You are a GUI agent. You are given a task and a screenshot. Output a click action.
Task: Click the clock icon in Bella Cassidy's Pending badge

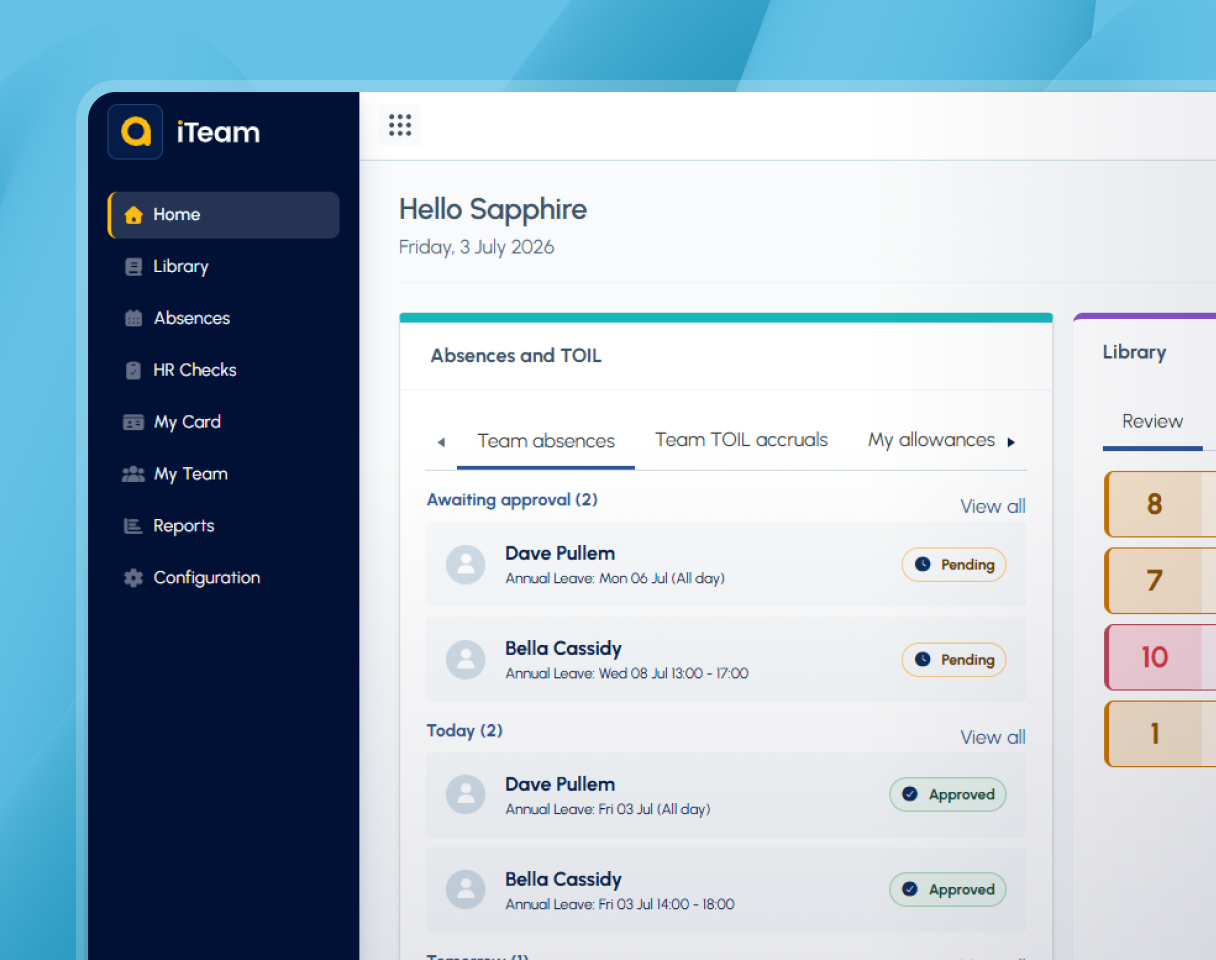click(x=923, y=660)
